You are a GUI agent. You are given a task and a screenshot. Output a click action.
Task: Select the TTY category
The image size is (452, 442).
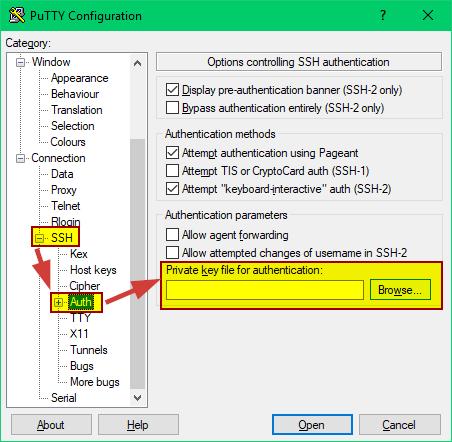80,318
